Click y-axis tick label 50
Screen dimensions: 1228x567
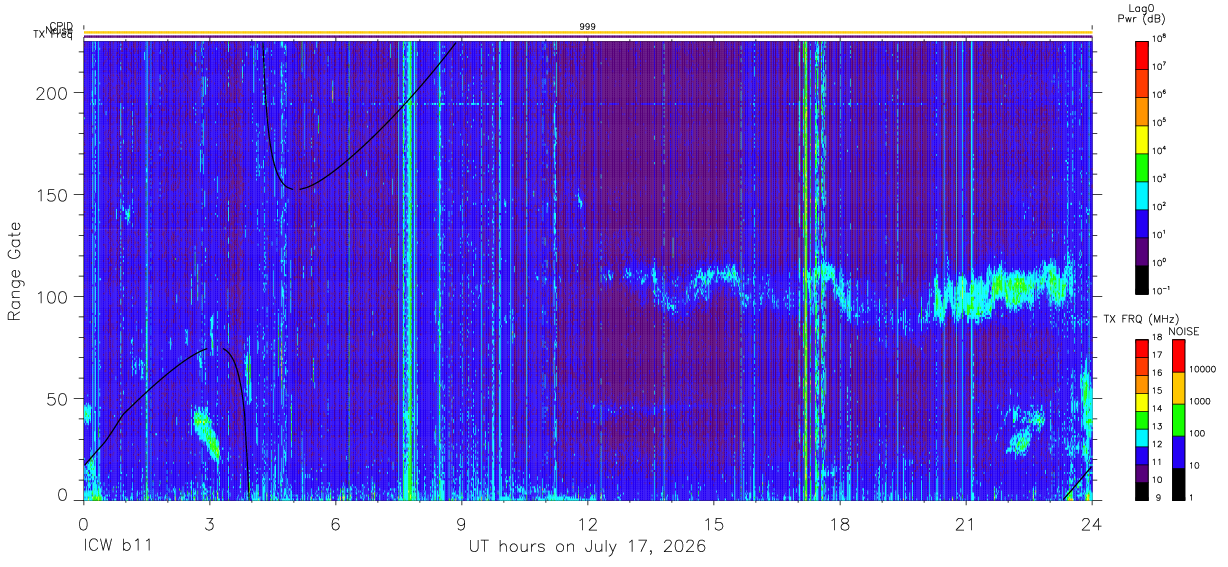coord(56,399)
